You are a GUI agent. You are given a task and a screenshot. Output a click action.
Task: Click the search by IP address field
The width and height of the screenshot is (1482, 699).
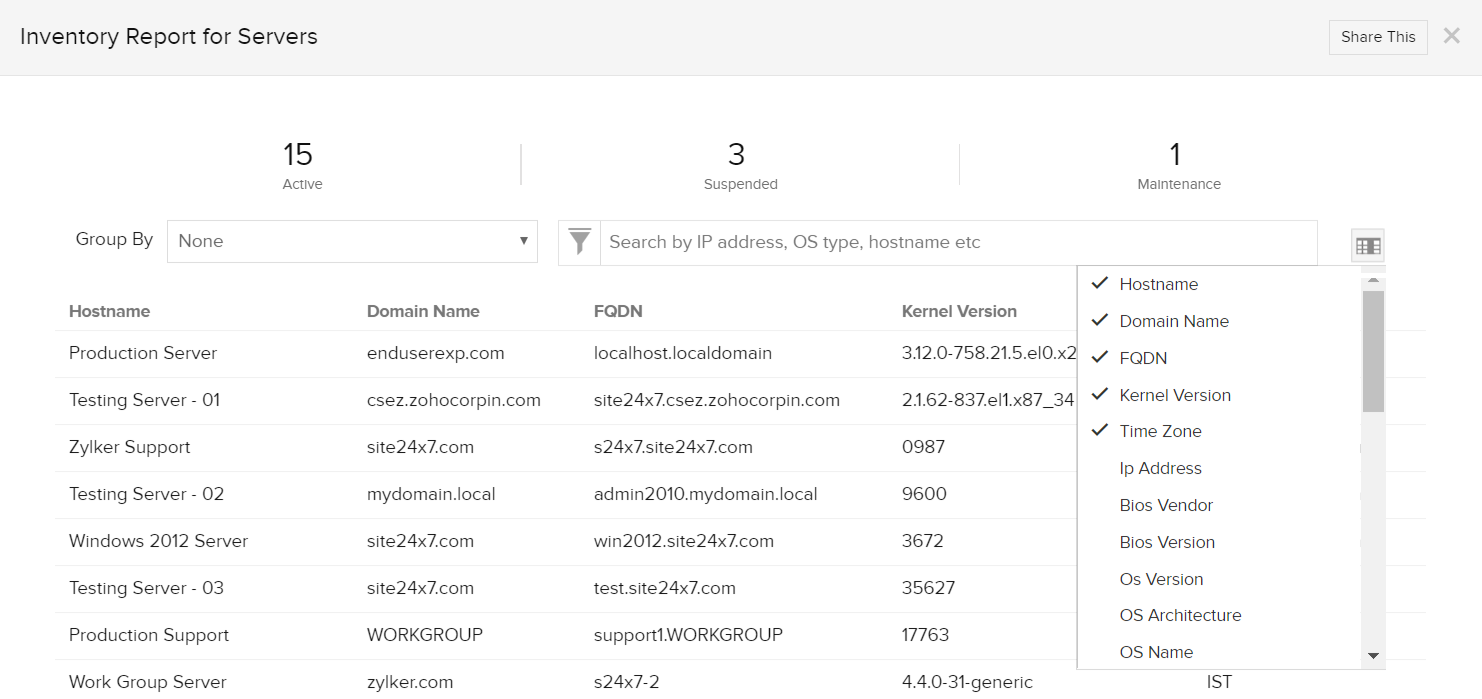coord(900,242)
